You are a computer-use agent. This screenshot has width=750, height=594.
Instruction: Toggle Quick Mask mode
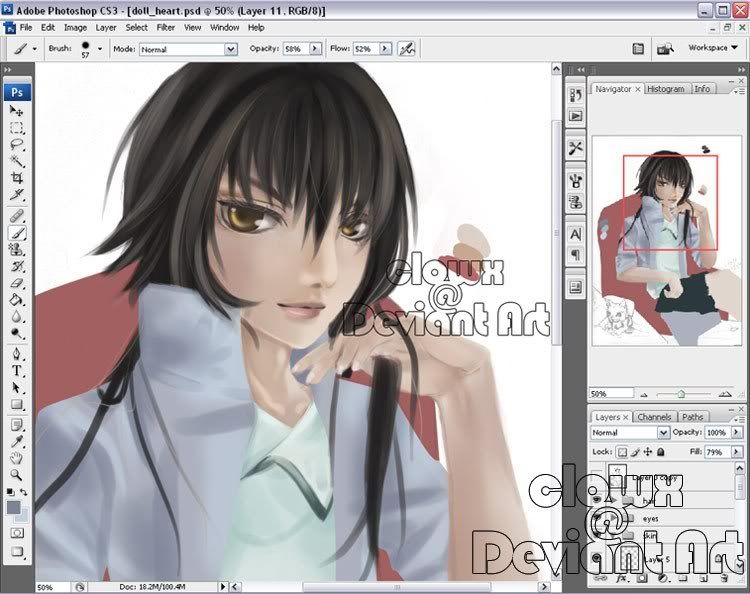(17, 533)
